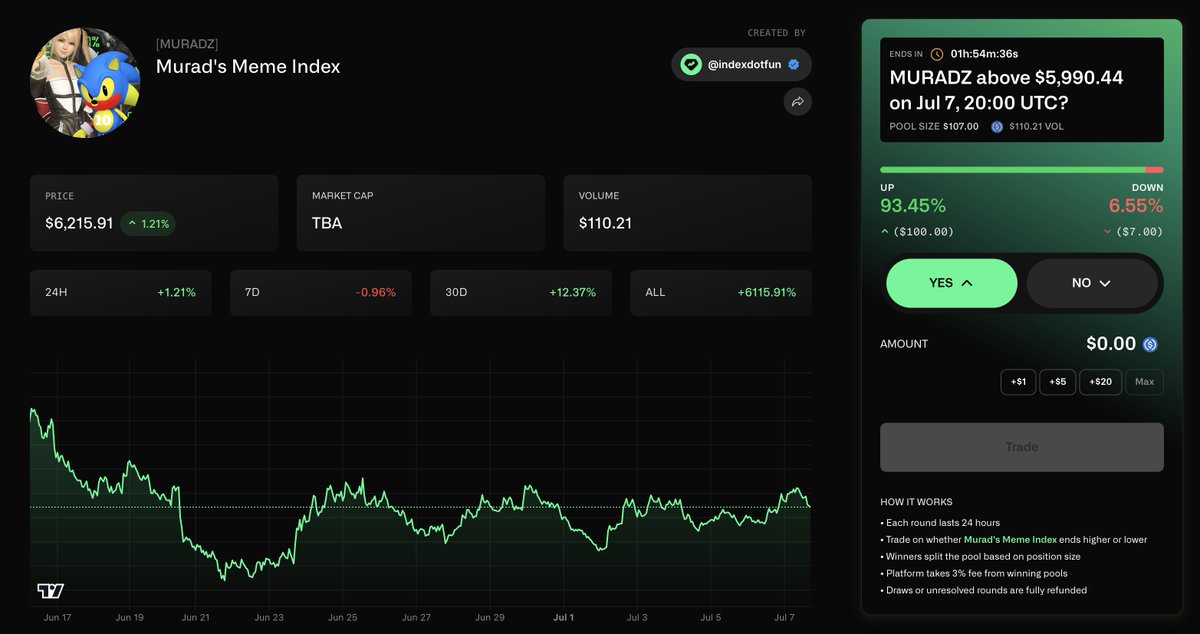The height and width of the screenshot is (634, 1200).
Task: Select the YES option
Action: pos(951,283)
